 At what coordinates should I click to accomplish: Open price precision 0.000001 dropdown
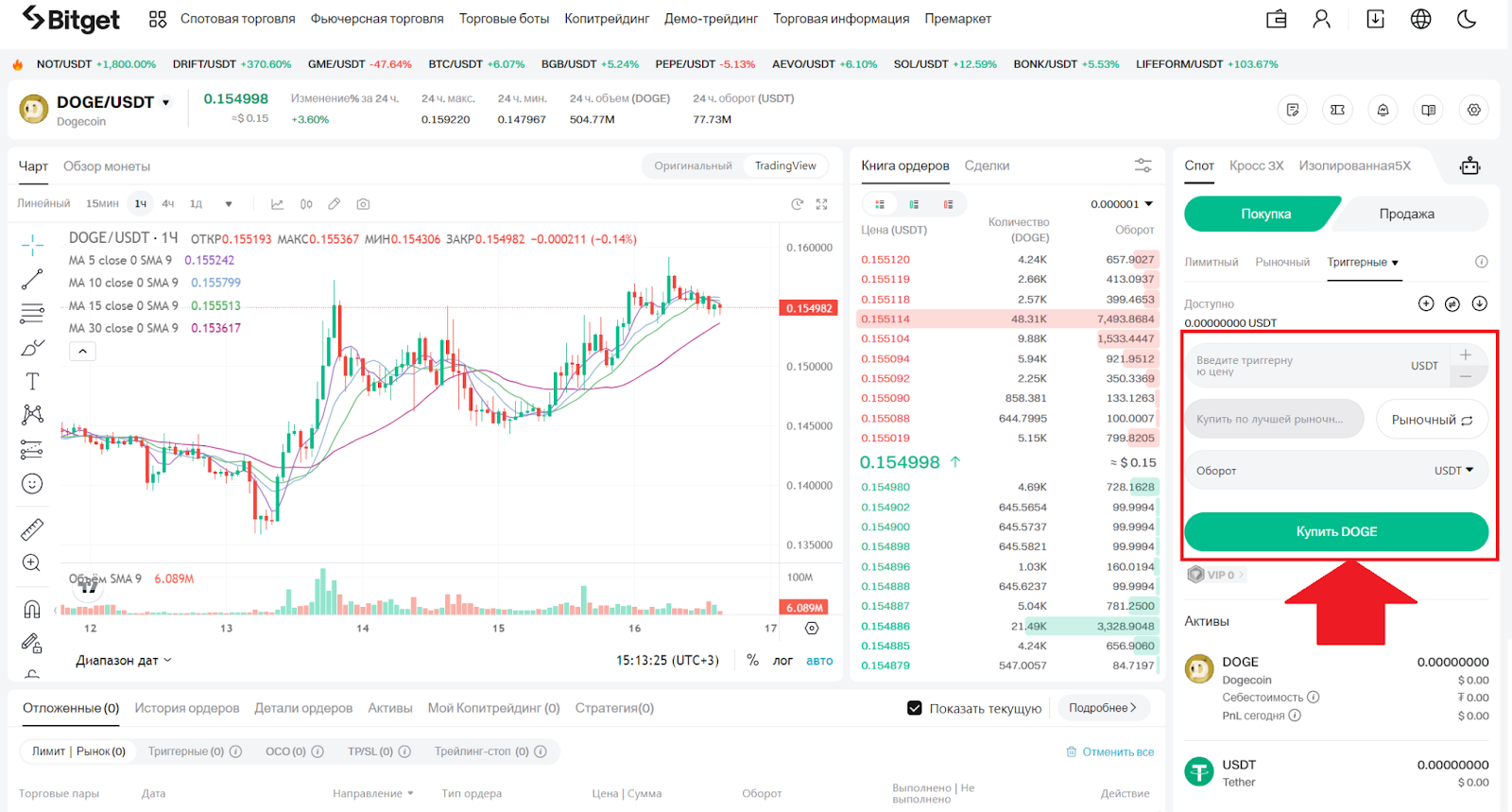coord(1122,204)
